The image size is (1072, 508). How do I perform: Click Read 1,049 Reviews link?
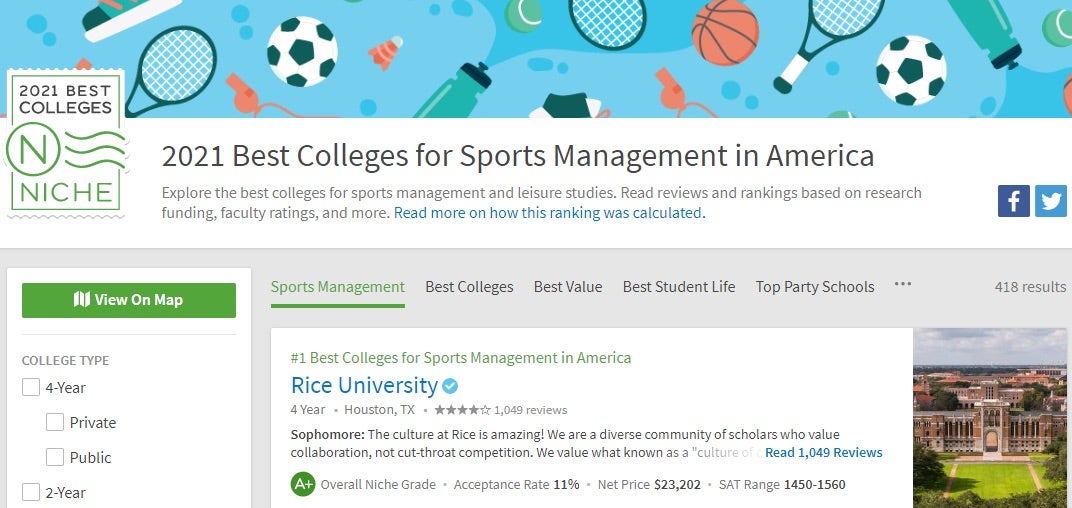(x=823, y=453)
